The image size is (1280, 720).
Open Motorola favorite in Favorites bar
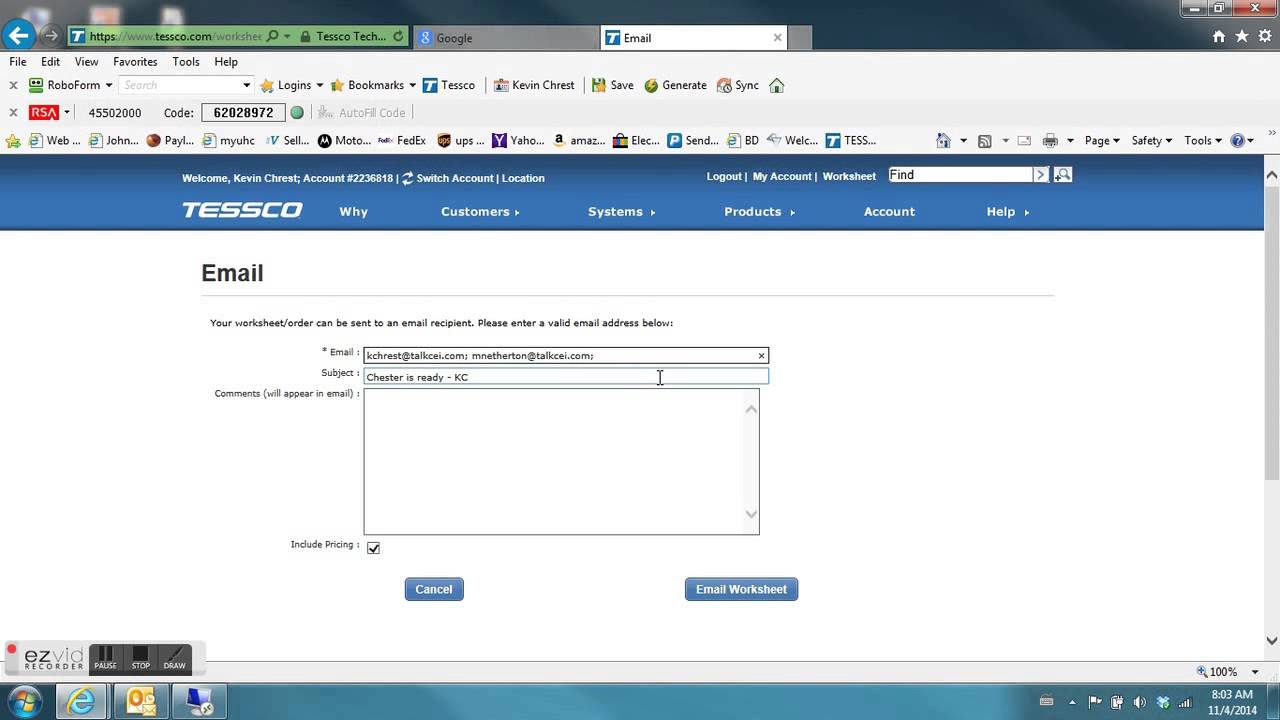344,141
